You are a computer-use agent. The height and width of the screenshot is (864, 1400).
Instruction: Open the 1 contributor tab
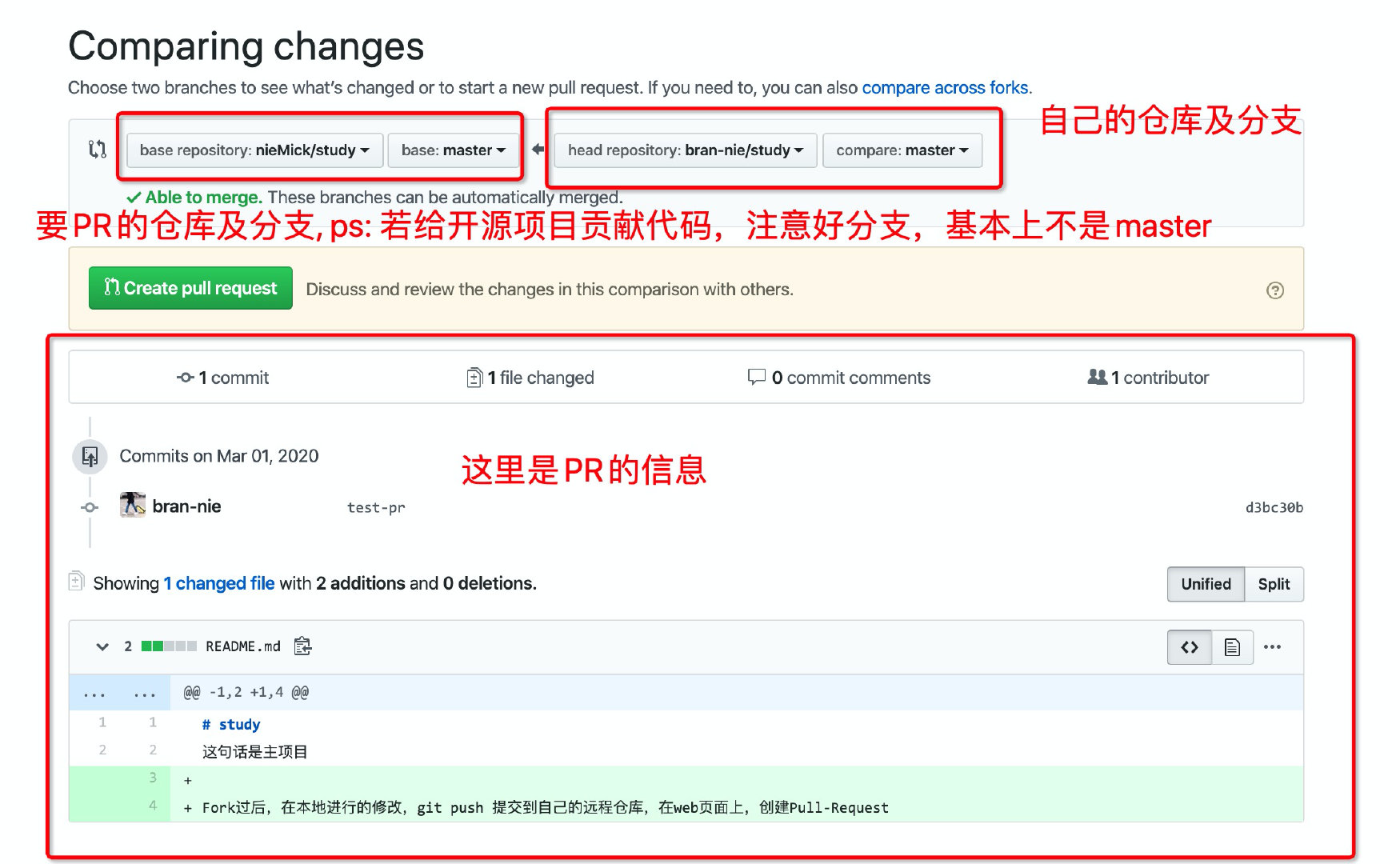tap(1148, 378)
